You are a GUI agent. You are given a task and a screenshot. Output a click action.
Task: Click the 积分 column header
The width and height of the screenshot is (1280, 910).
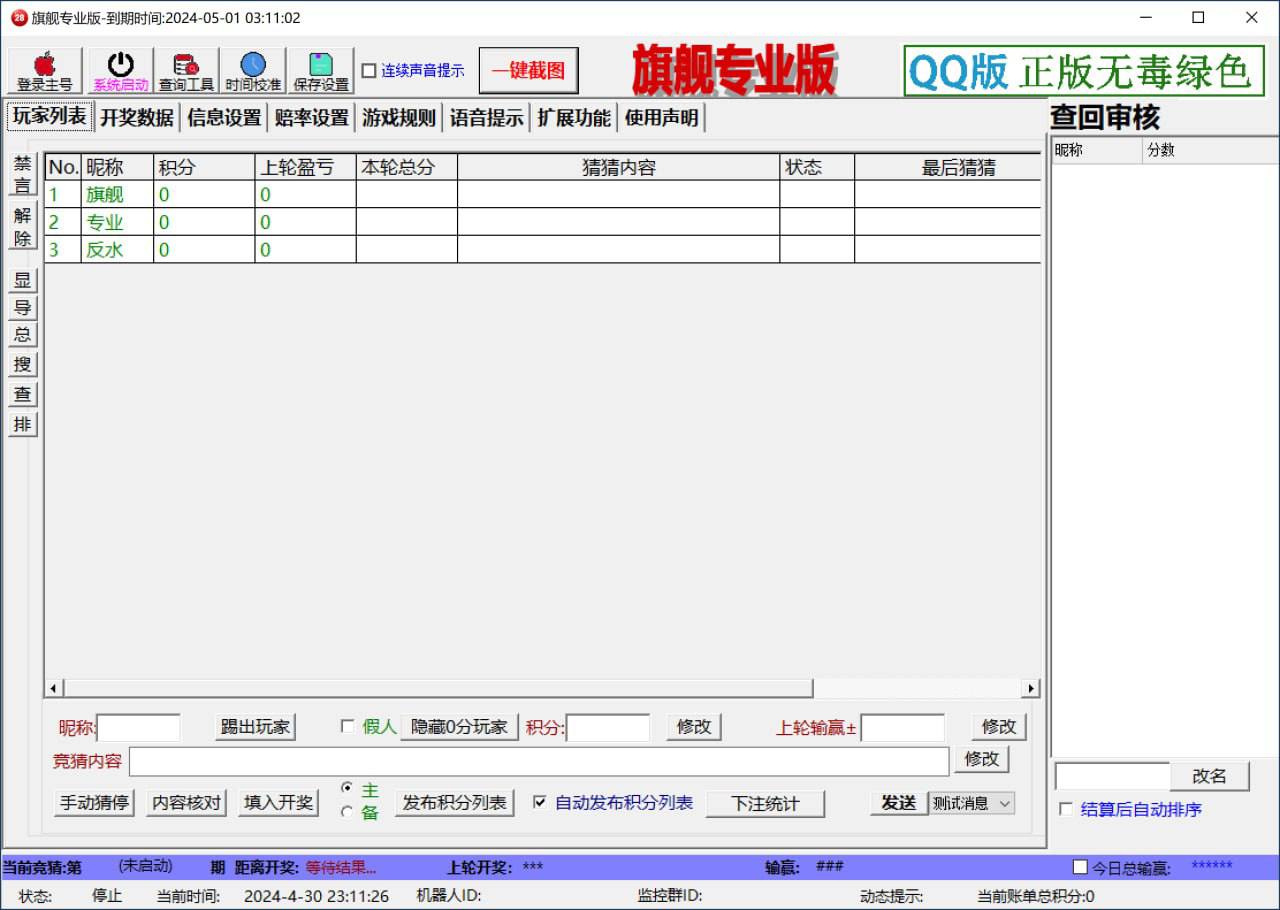point(204,167)
